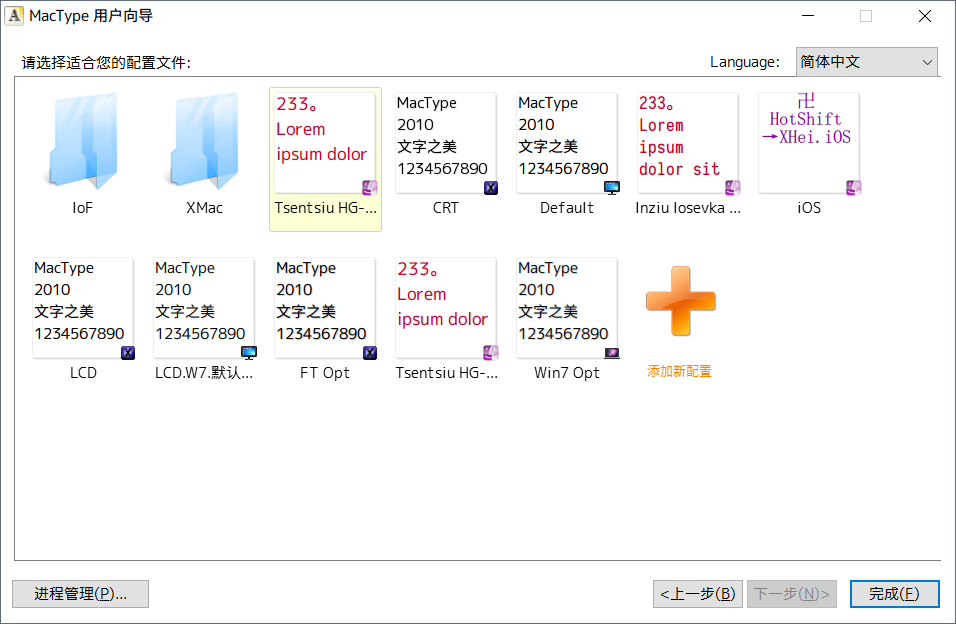Pick the iOS HotShift profile
Viewport: 956px width, 624px height.
[x=809, y=143]
